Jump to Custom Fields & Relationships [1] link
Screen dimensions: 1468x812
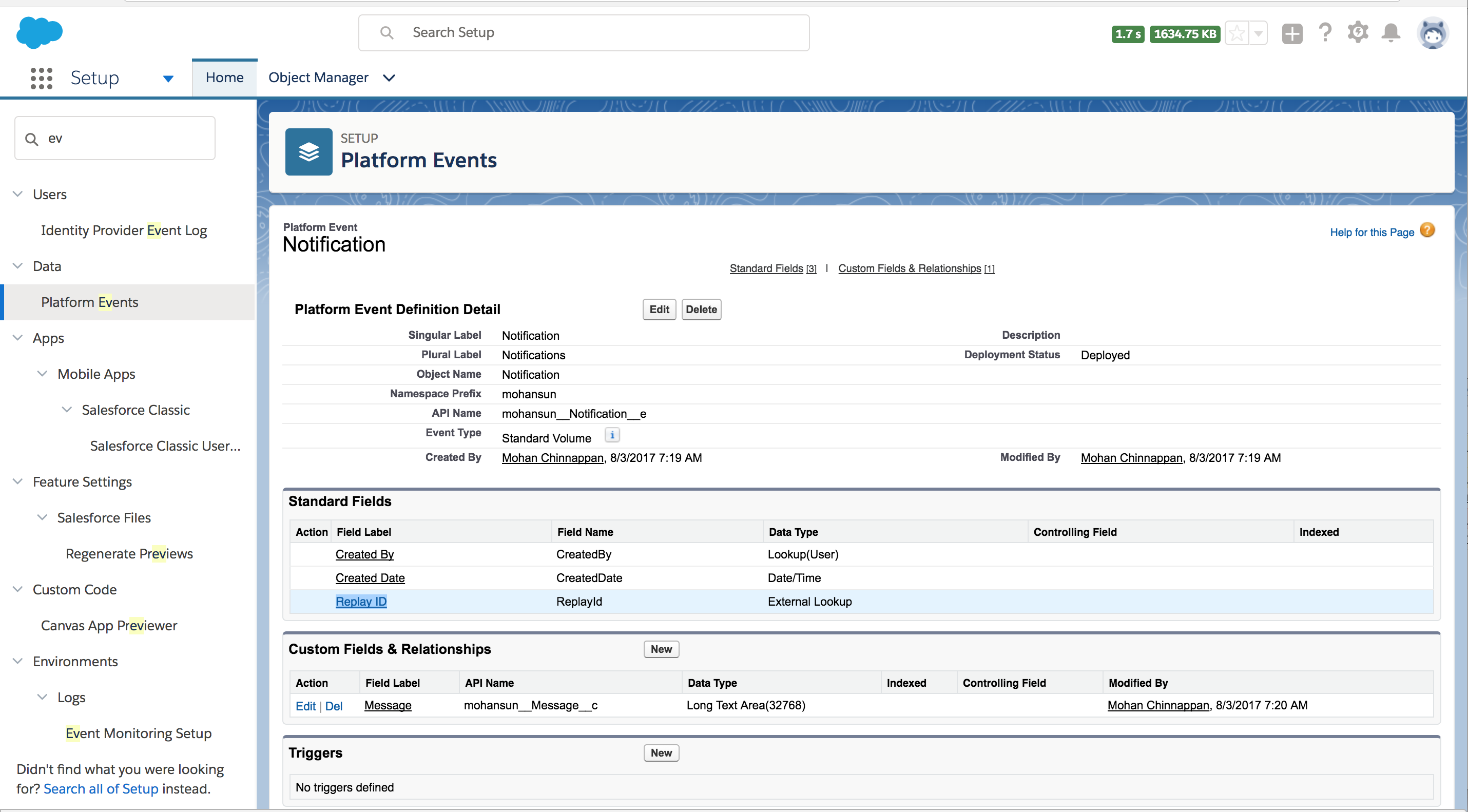(916, 268)
